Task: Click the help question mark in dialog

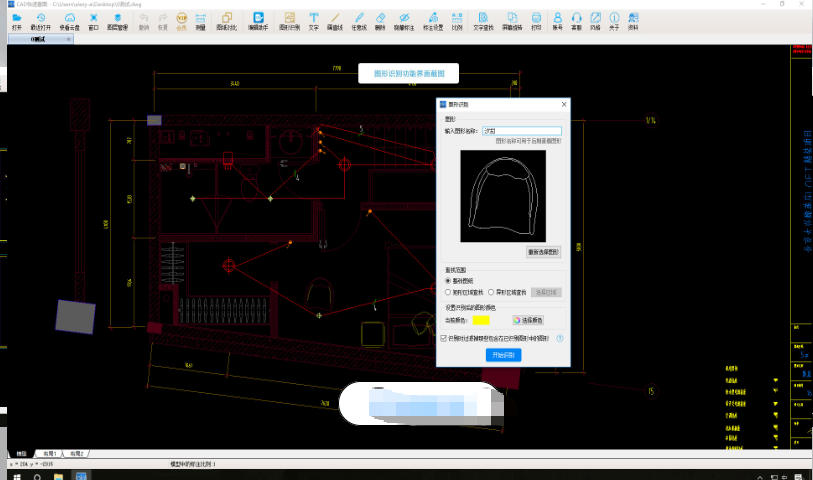Action: pyautogui.click(x=560, y=339)
